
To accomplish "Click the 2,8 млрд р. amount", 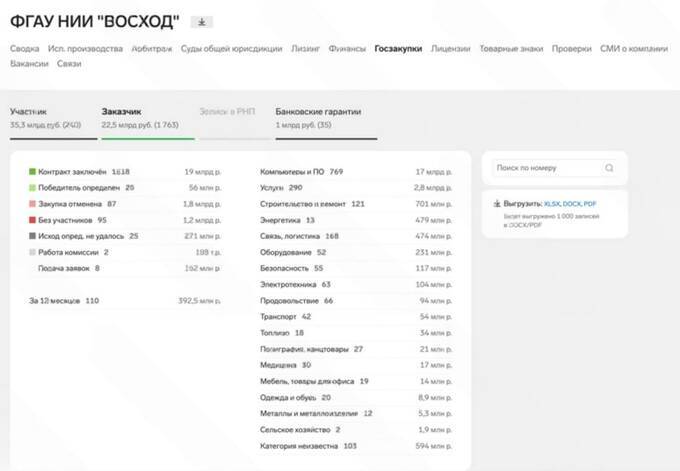I will [432, 188].
